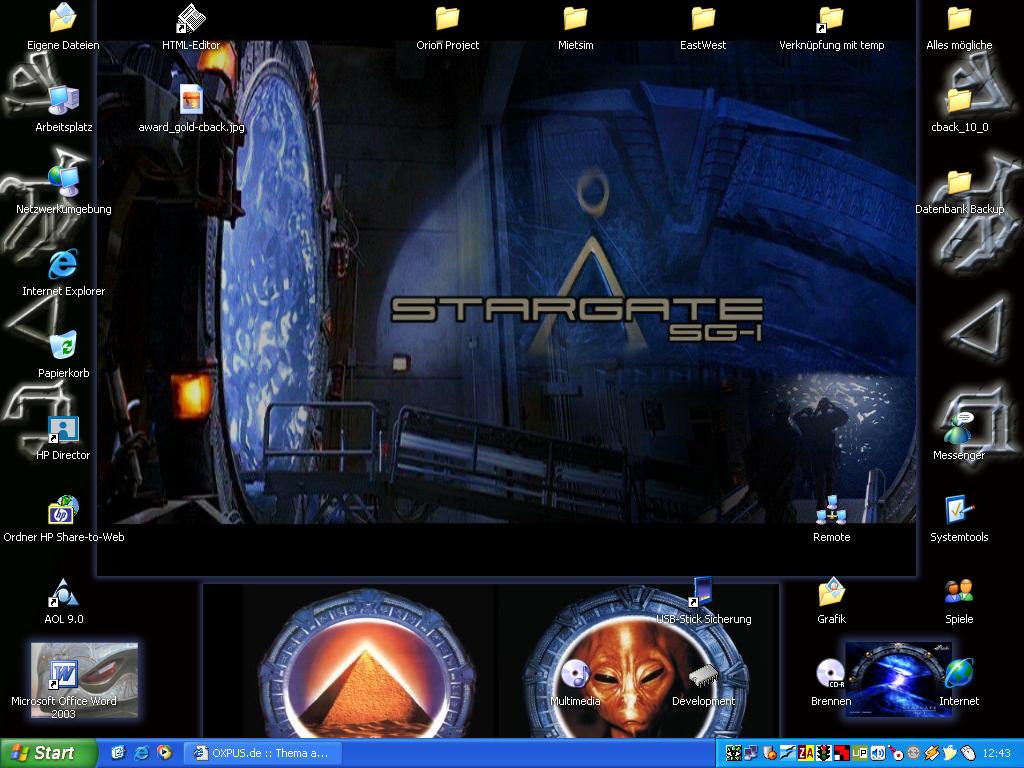Launch the USB-Stick Sicherung shortcut

pyautogui.click(x=703, y=593)
